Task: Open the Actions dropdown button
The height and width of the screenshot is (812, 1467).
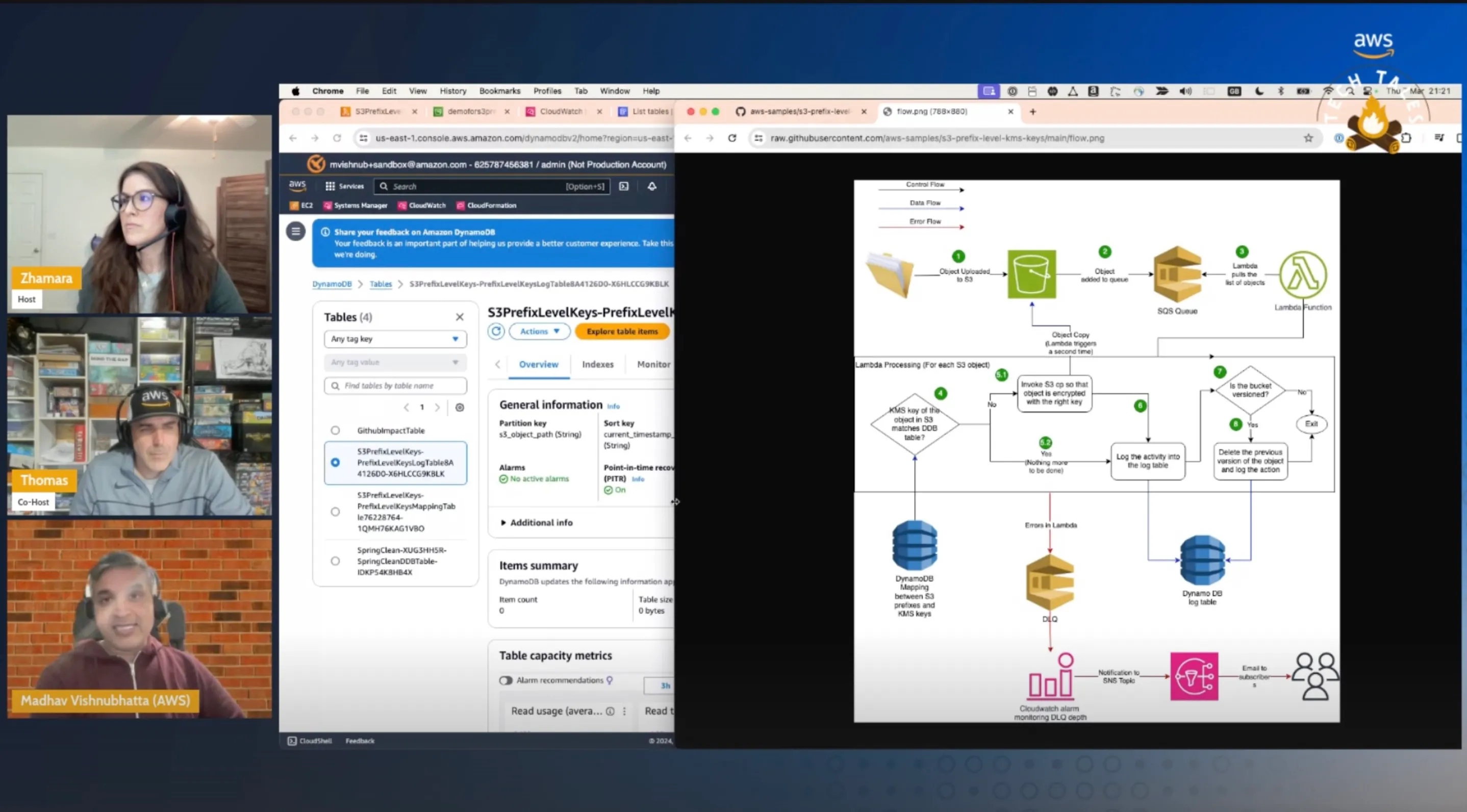Action: coord(539,332)
